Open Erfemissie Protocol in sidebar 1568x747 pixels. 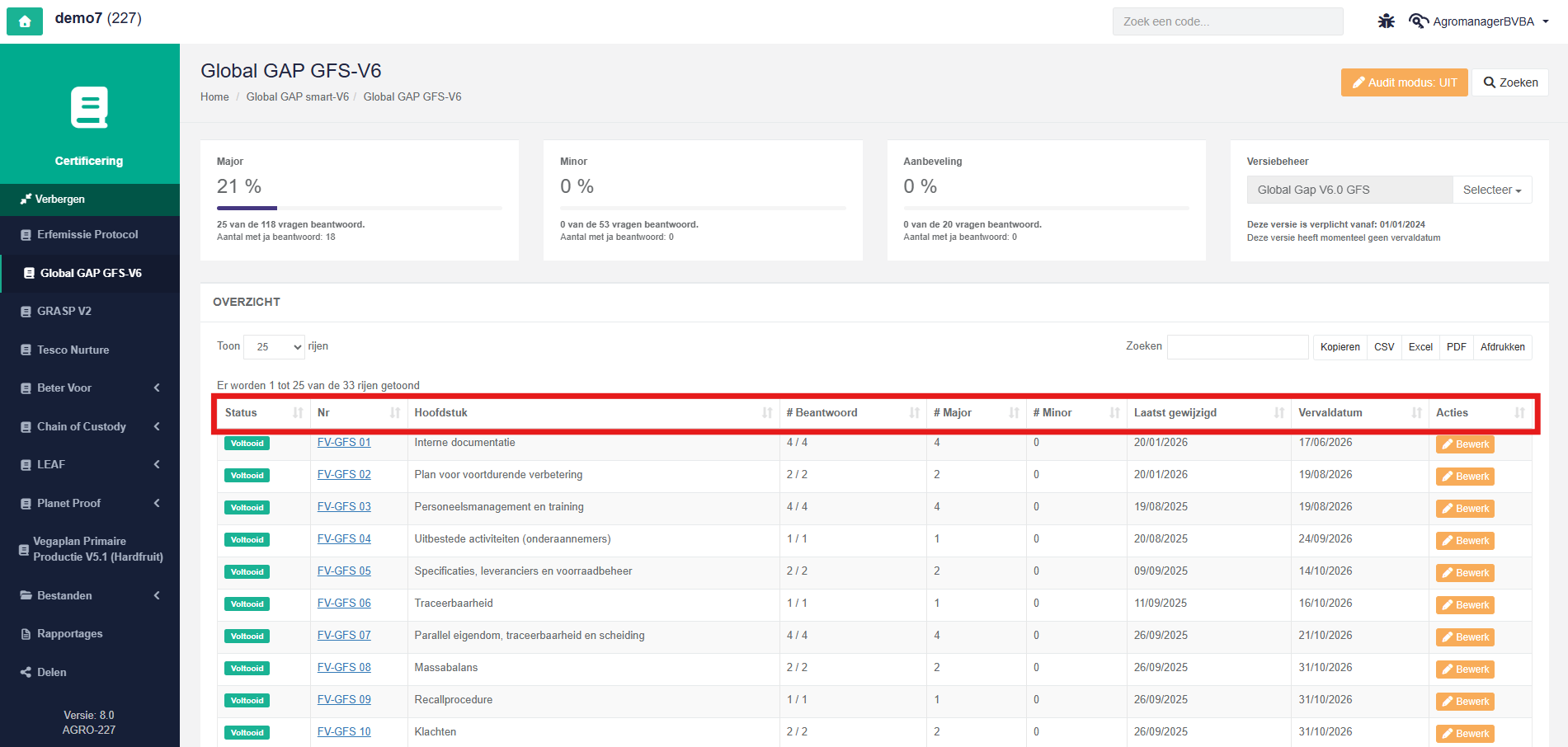click(90, 235)
